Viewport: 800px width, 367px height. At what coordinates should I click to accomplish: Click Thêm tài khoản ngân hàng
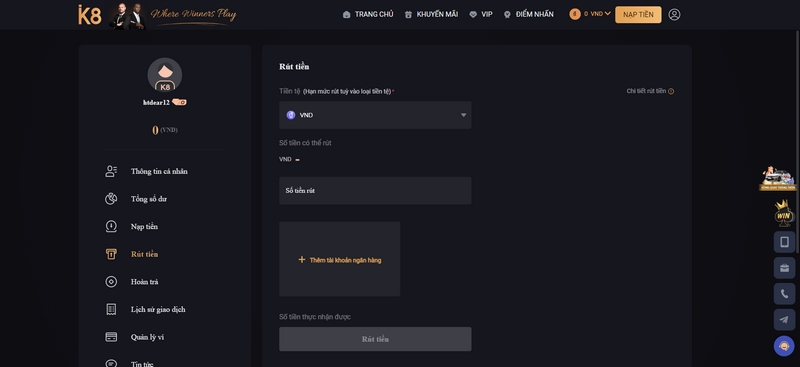coord(340,260)
